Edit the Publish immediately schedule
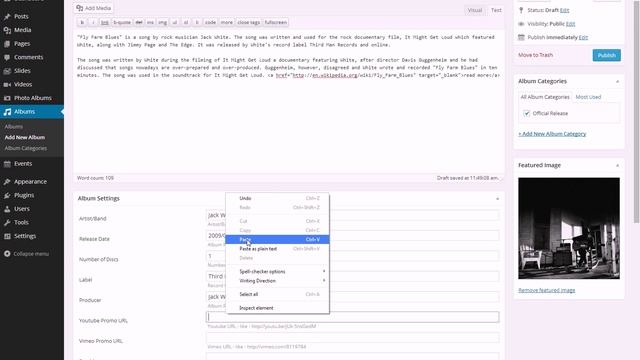The image size is (640, 360). click(x=584, y=38)
